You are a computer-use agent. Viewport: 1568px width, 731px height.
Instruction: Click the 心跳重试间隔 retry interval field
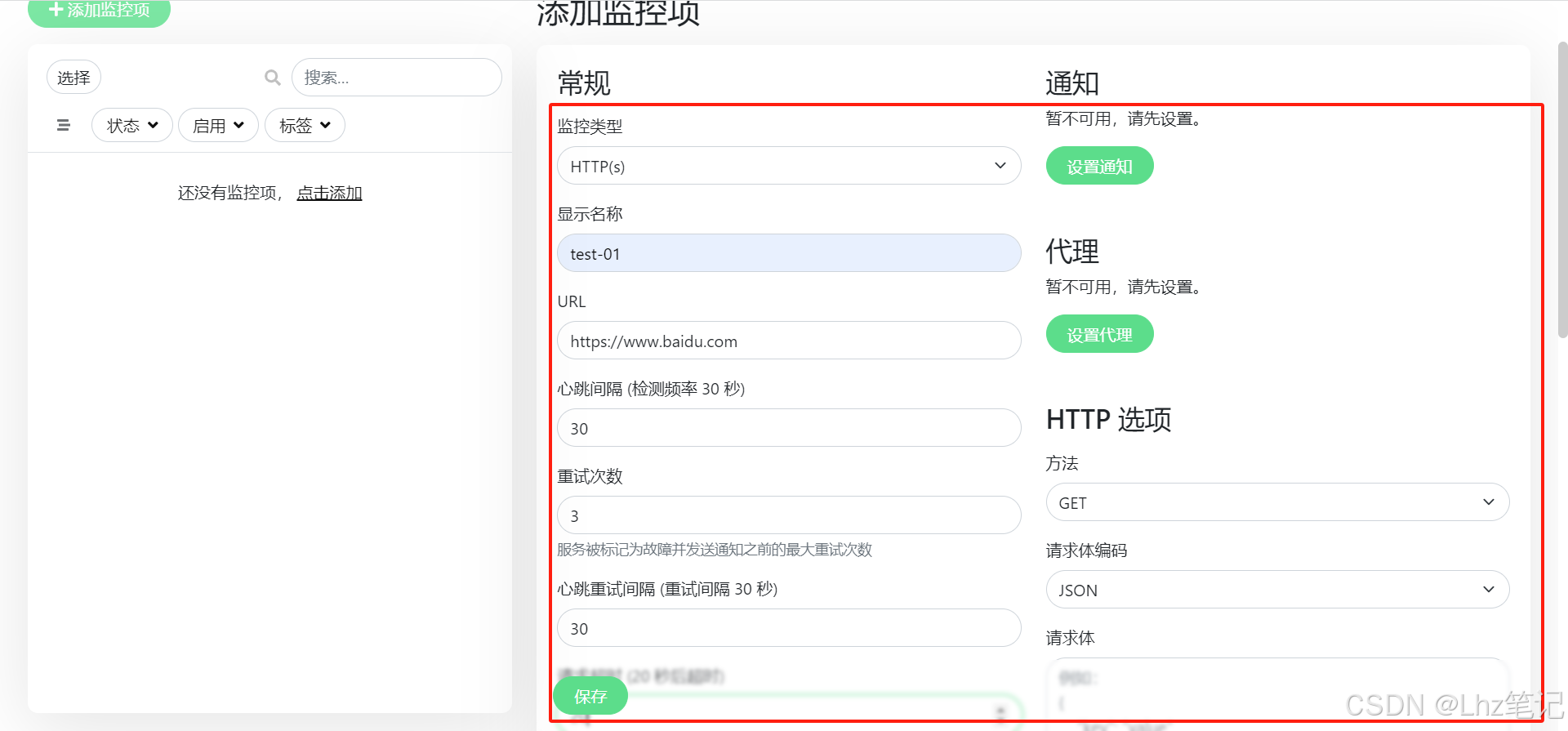789,628
